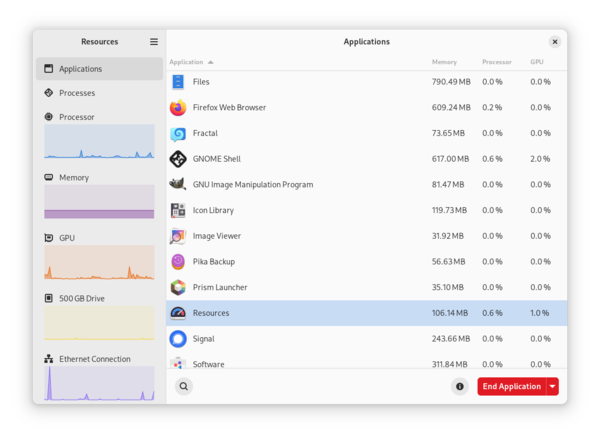Open application information via info icon
This screenshot has height=440, width=600.
tap(460, 386)
